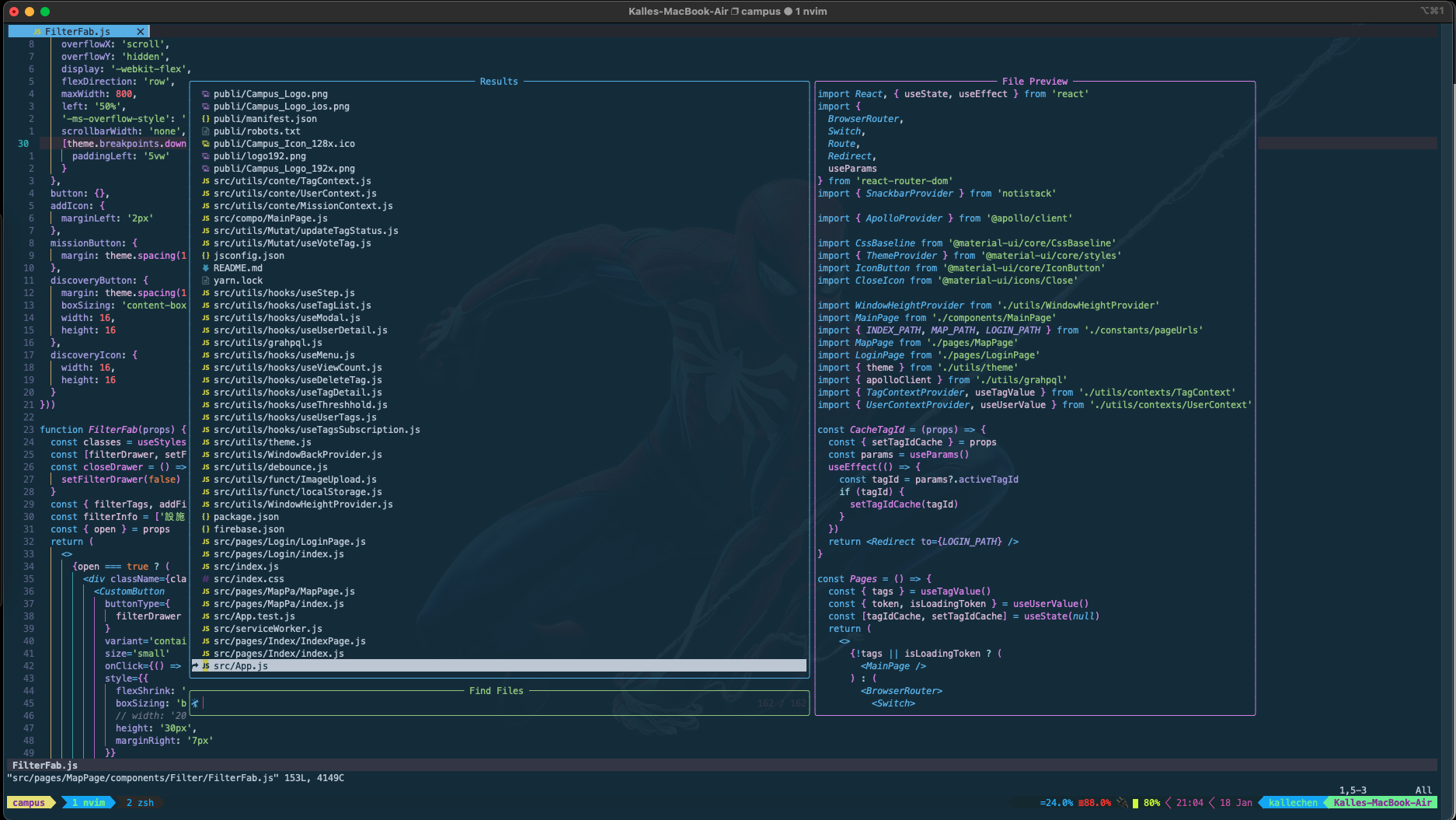Click the telescope prompt icon in Find Files
The height and width of the screenshot is (820, 1456).
(196, 703)
